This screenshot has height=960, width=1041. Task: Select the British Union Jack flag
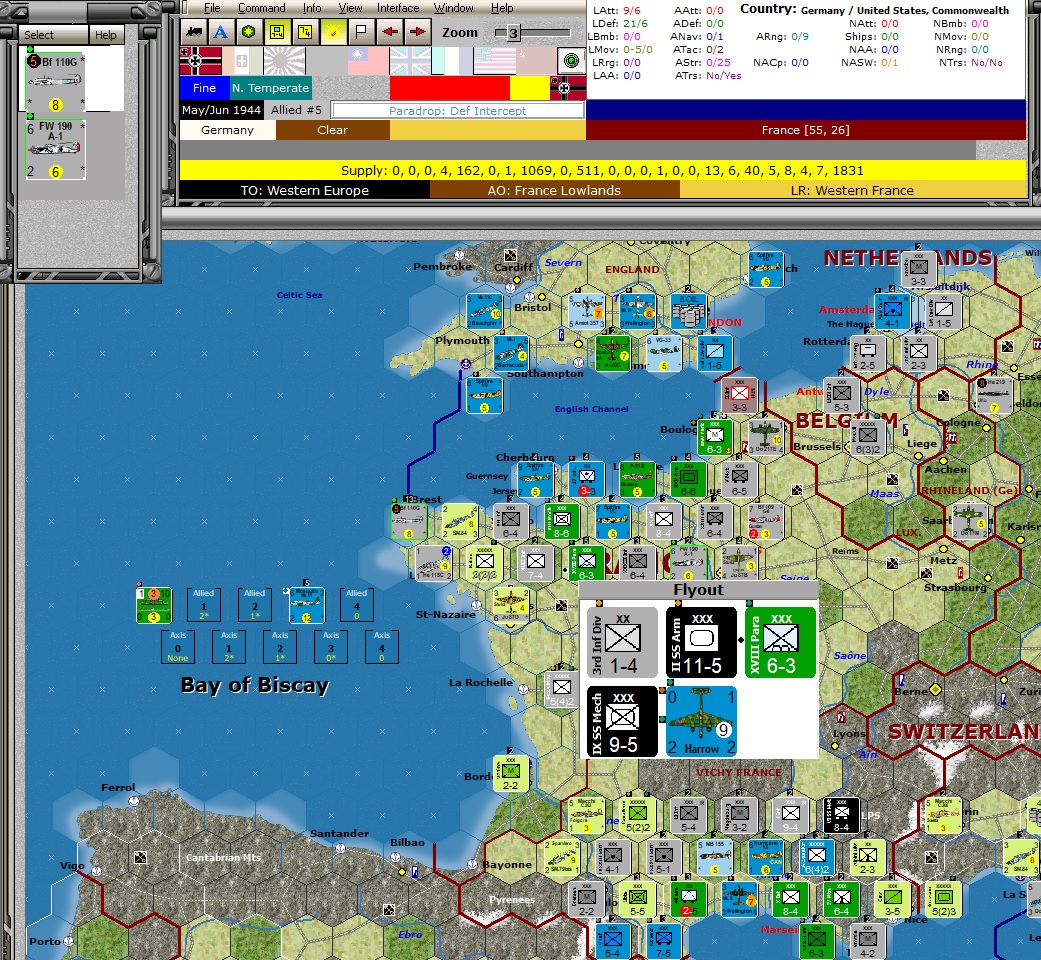tap(410, 62)
